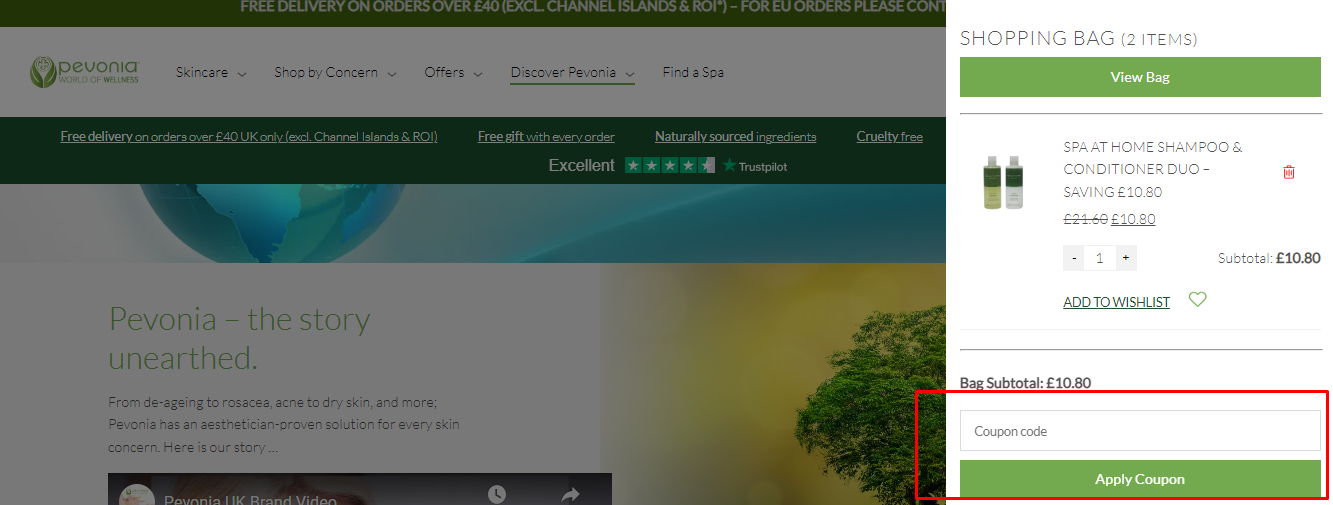Open the Cruelty free link
The image size is (1333, 505).
tap(889, 136)
